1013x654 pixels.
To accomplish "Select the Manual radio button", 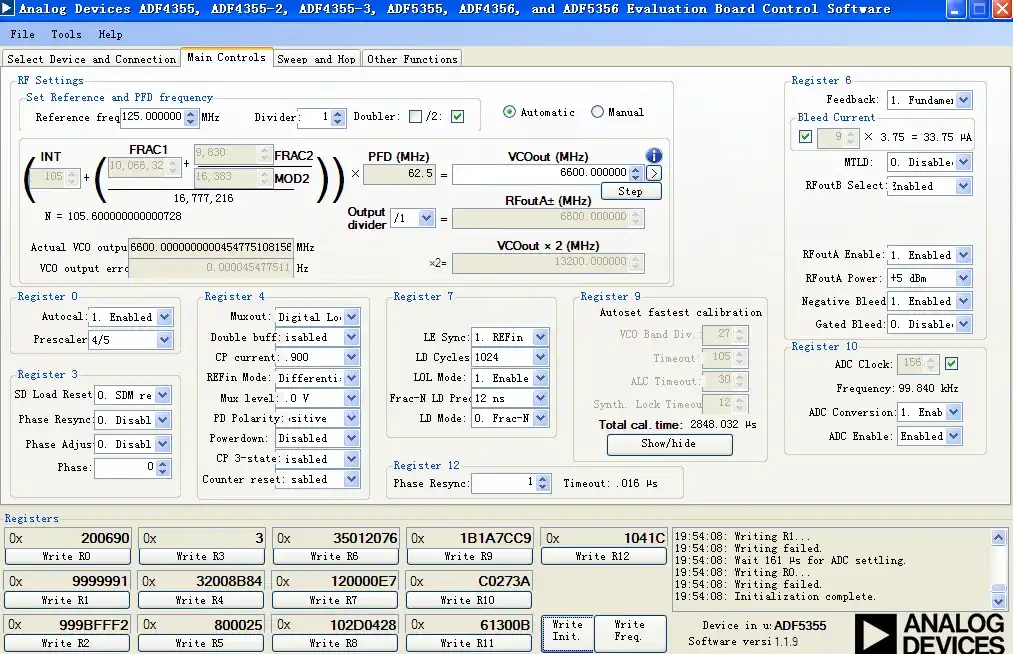I will click(598, 112).
